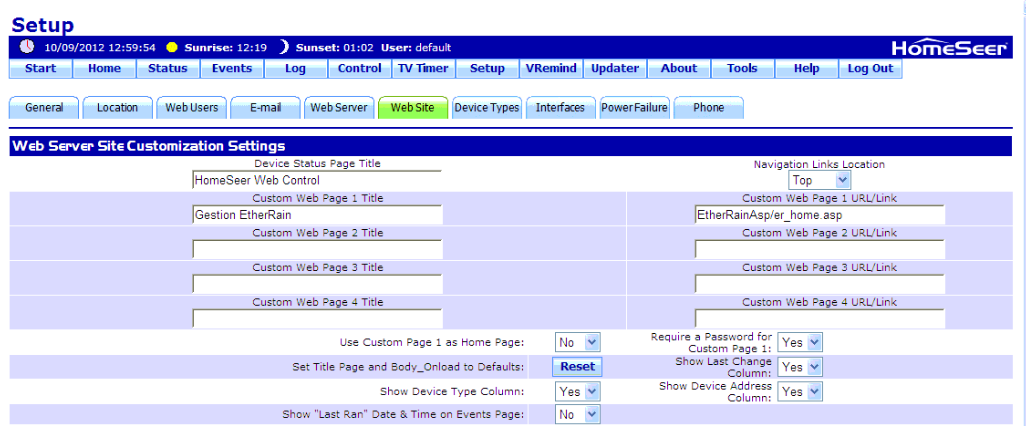Open the TV Timer page

pyautogui.click(x=423, y=69)
